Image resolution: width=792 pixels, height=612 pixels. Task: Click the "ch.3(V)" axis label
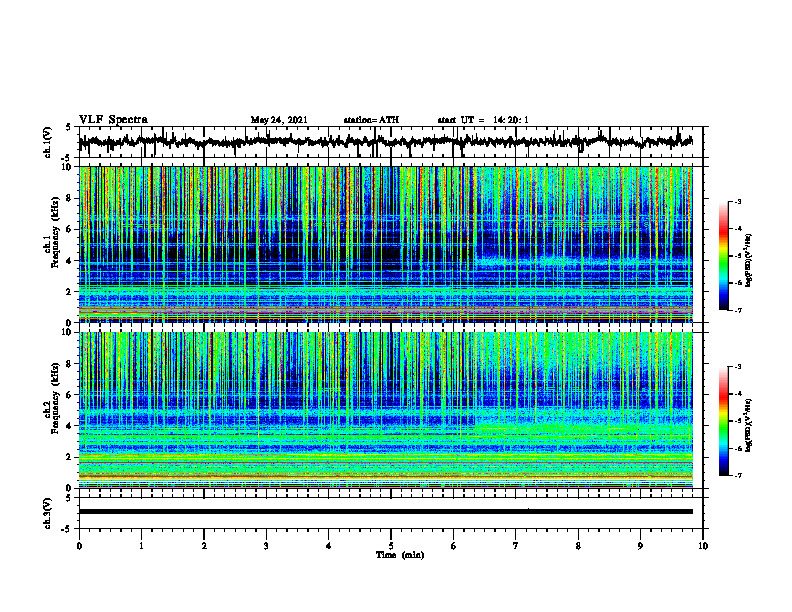[48, 514]
